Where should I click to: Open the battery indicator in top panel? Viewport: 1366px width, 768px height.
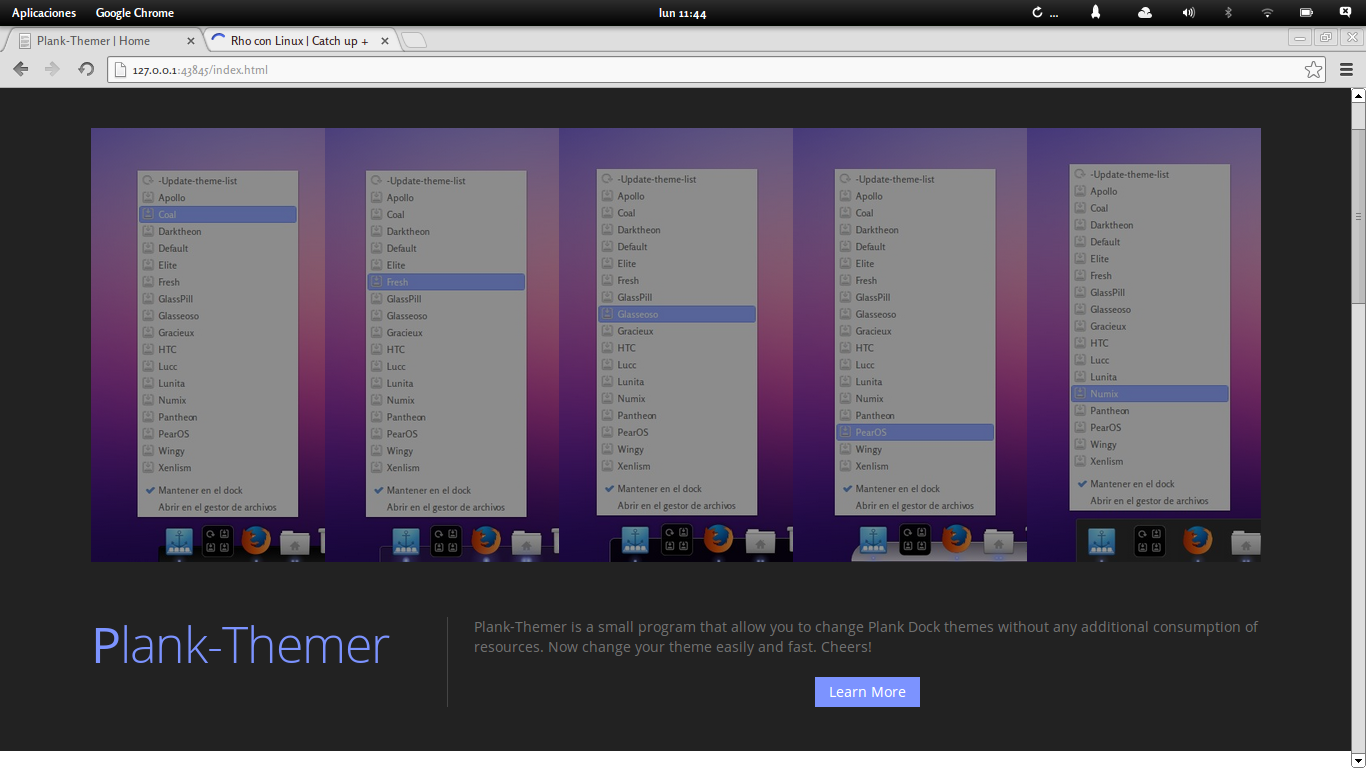click(1306, 13)
